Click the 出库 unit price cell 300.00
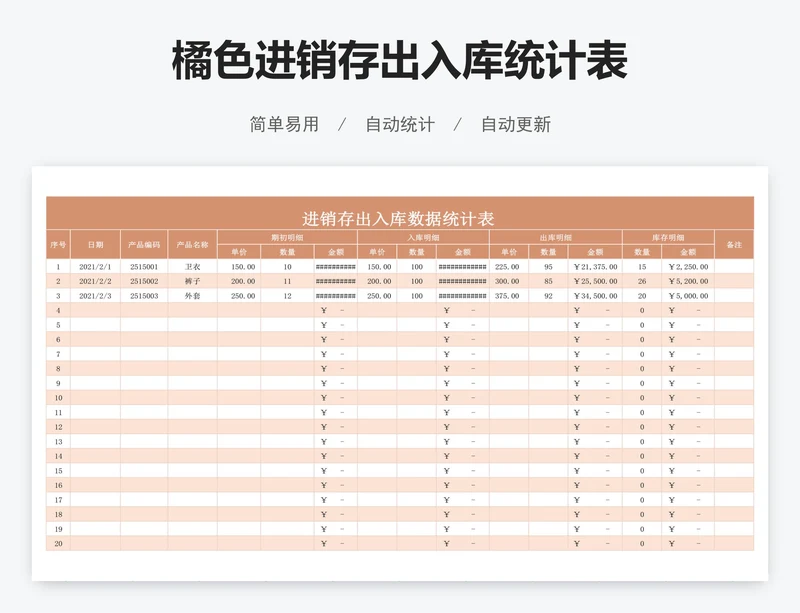This screenshot has width=800, height=613. click(507, 281)
